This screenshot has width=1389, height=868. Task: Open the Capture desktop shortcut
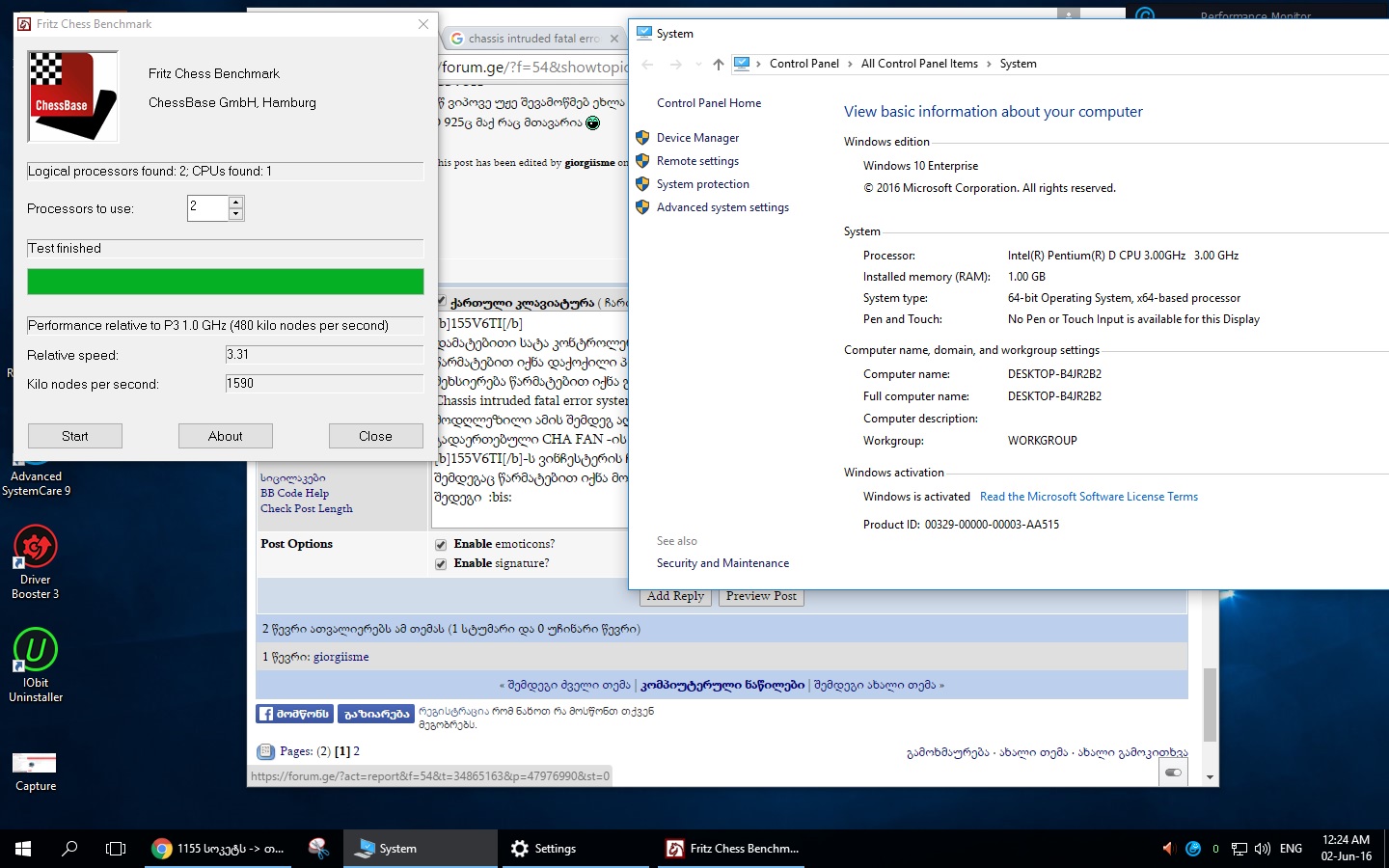[35, 764]
